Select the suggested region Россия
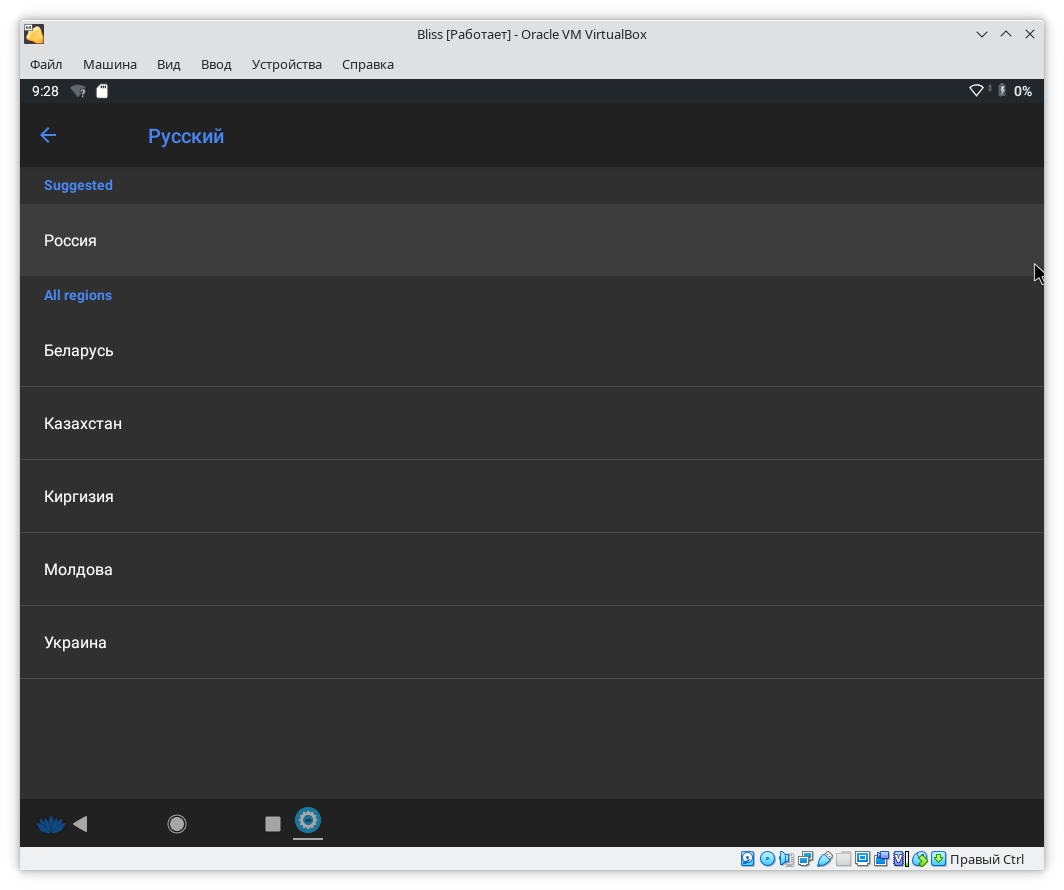 tap(70, 241)
